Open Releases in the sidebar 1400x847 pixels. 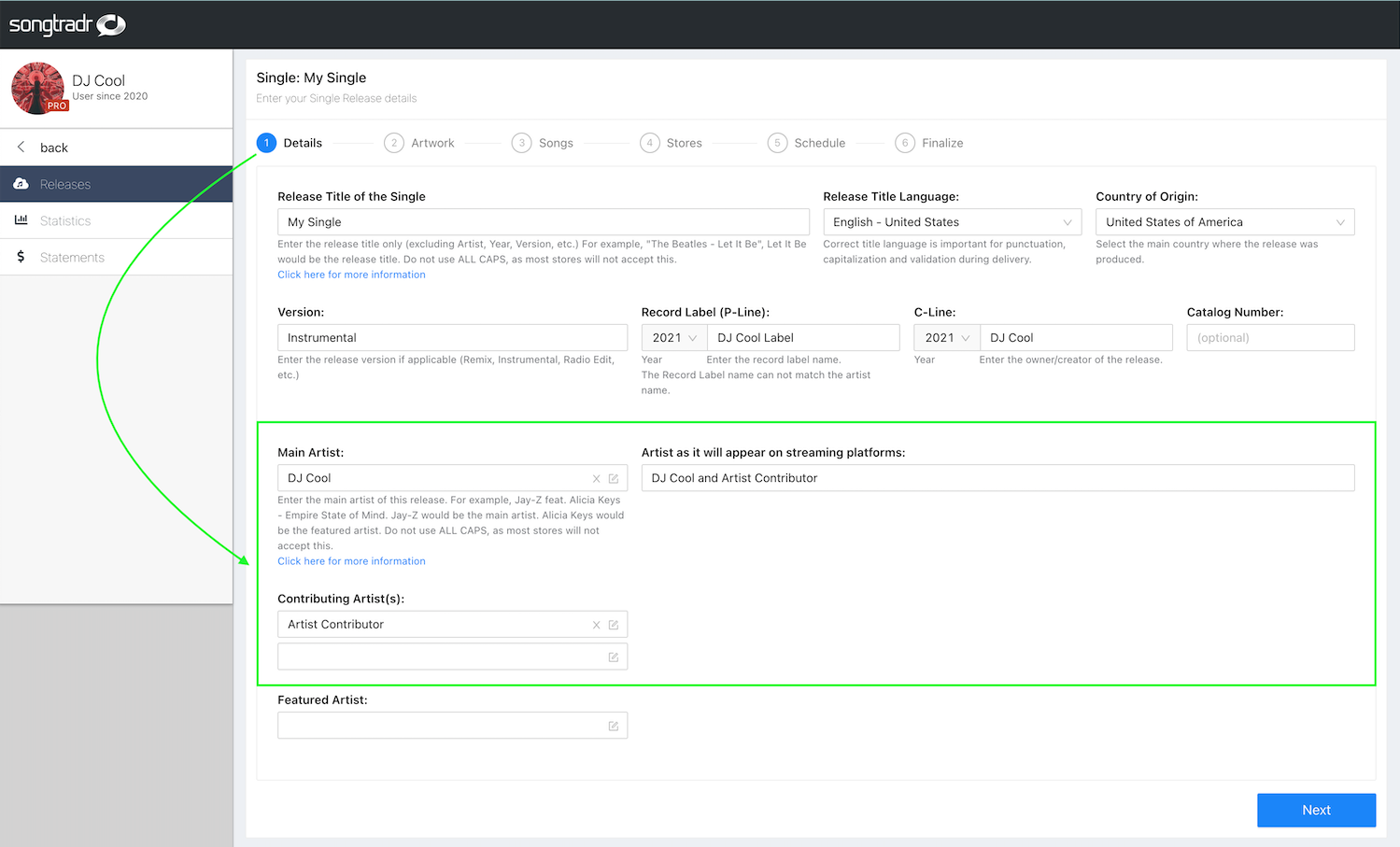click(116, 184)
